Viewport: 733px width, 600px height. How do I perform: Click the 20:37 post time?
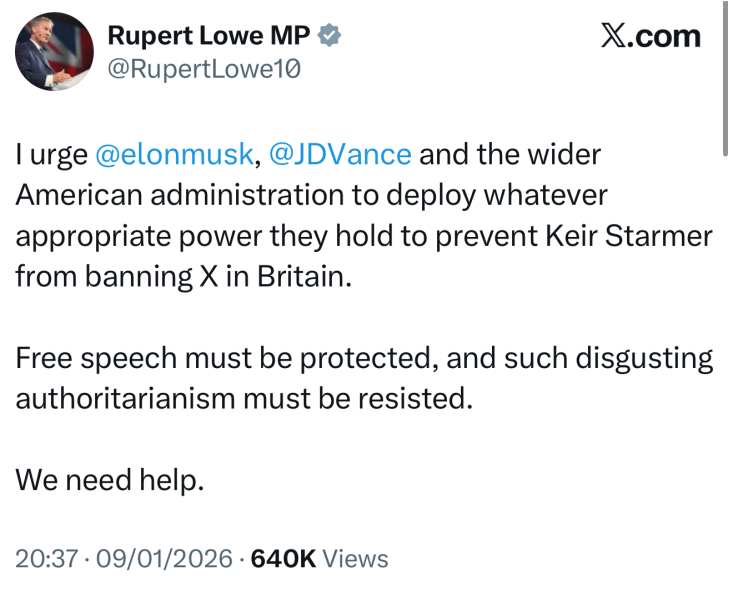click(x=46, y=558)
